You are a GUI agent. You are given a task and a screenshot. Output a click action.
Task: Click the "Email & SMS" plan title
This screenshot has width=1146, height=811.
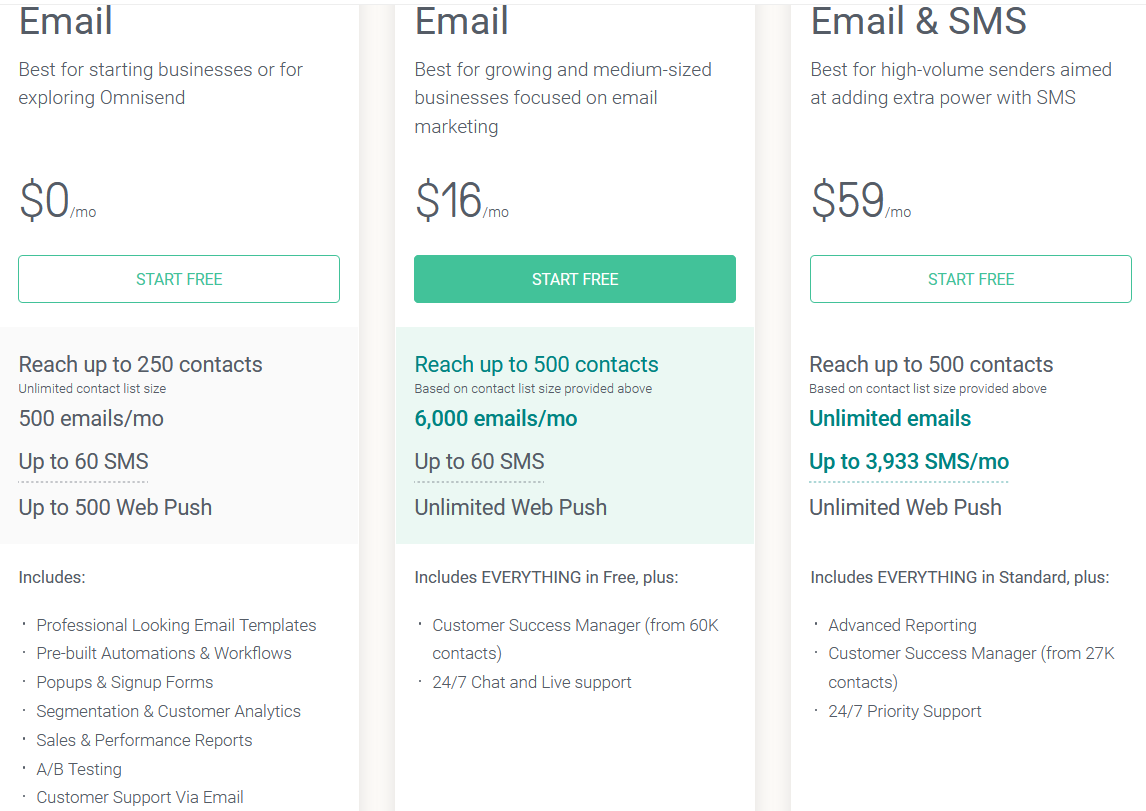point(918,22)
